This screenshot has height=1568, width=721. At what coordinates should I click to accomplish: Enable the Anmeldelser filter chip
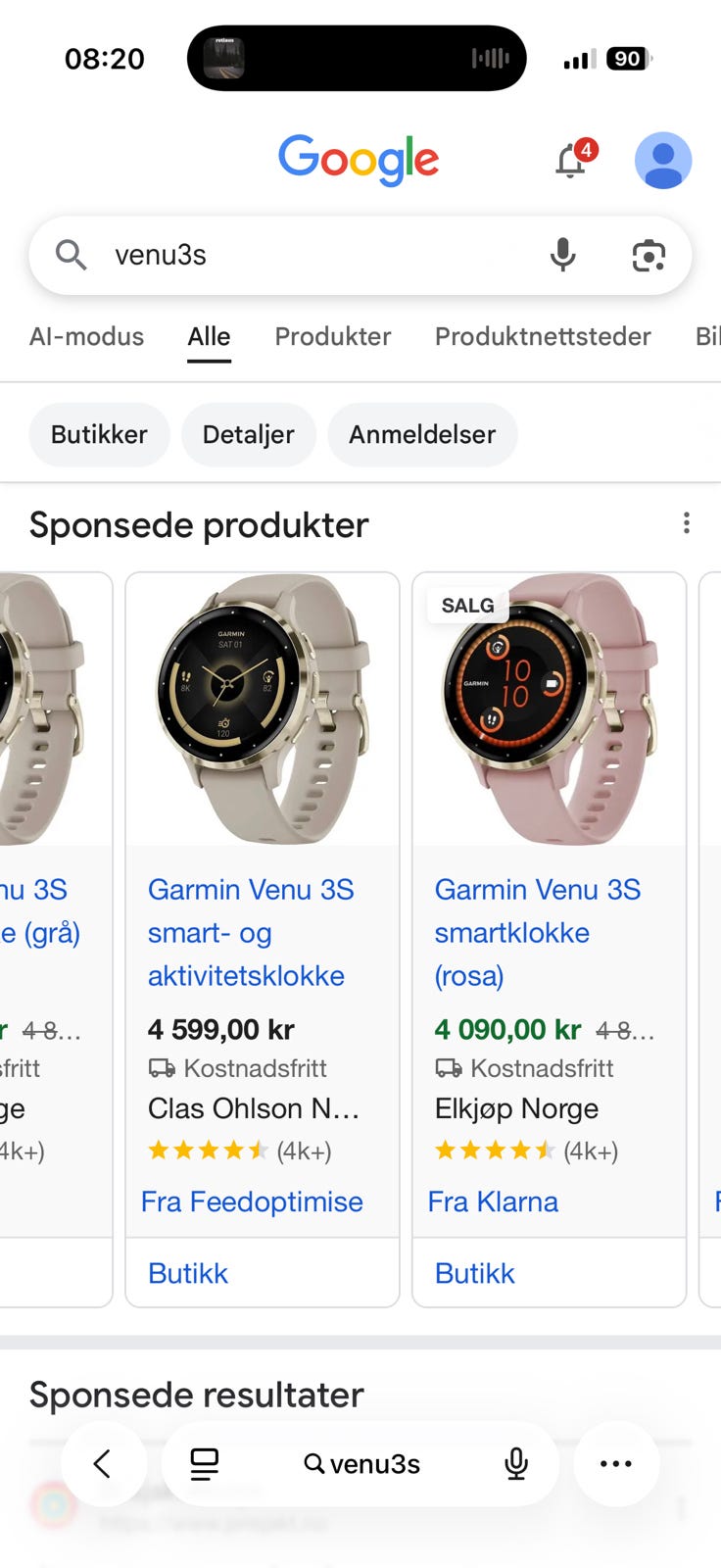point(422,434)
